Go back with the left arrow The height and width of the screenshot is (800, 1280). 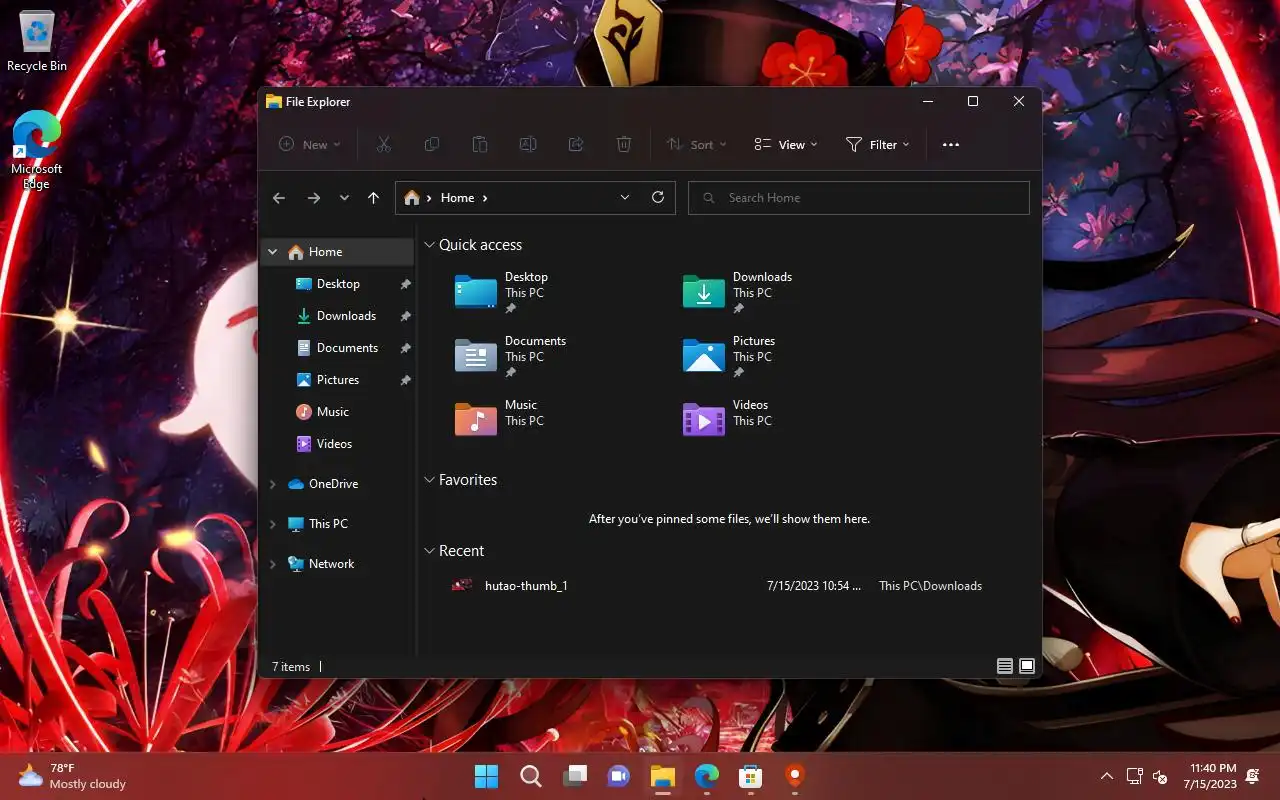point(279,198)
